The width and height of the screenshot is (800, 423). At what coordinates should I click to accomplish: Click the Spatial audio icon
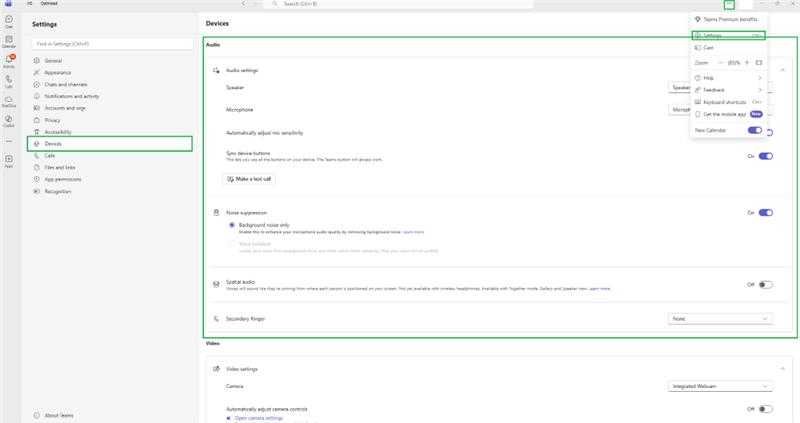pyautogui.click(x=216, y=284)
